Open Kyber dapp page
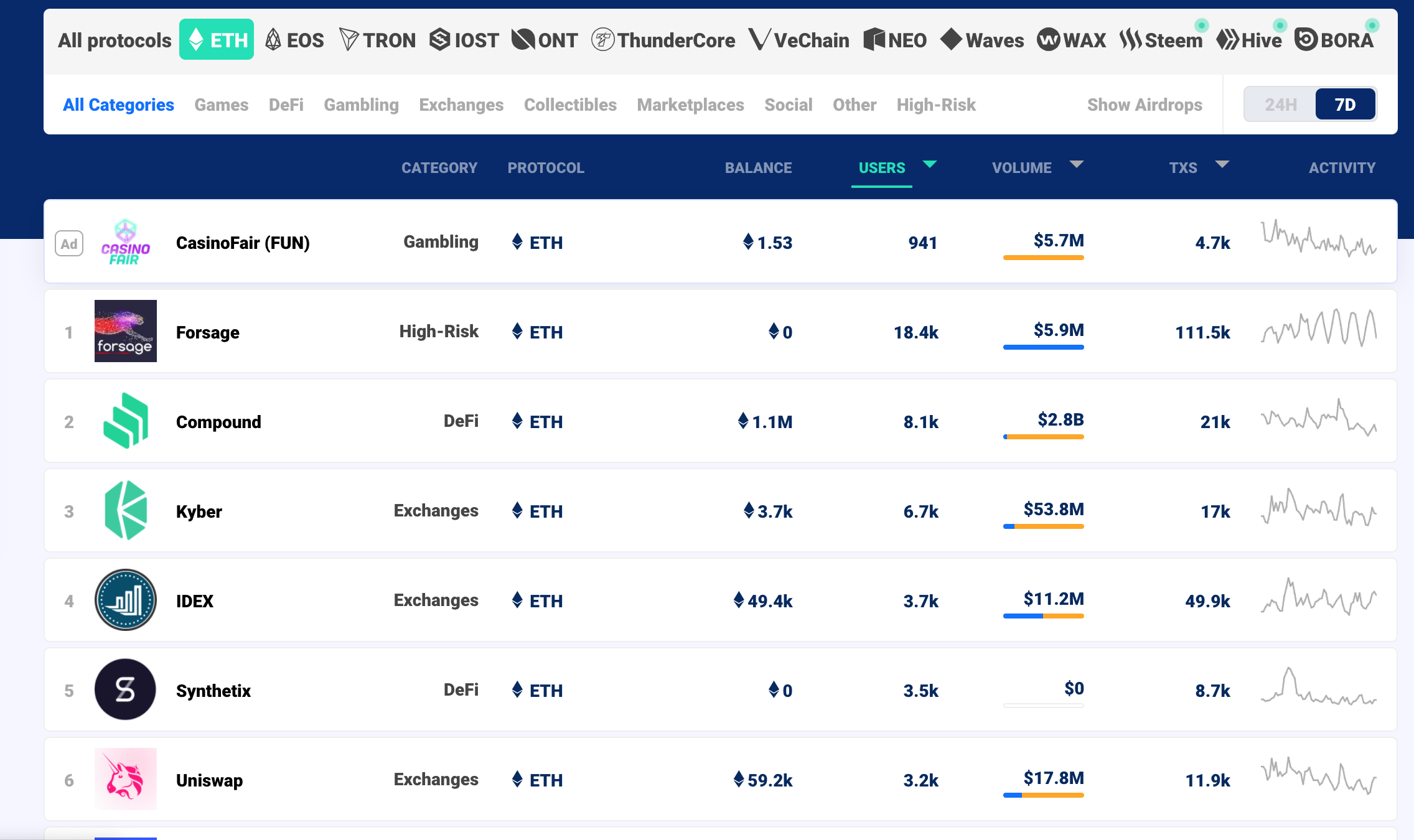Viewport: 1414px width, 840px height. point(199,511)
